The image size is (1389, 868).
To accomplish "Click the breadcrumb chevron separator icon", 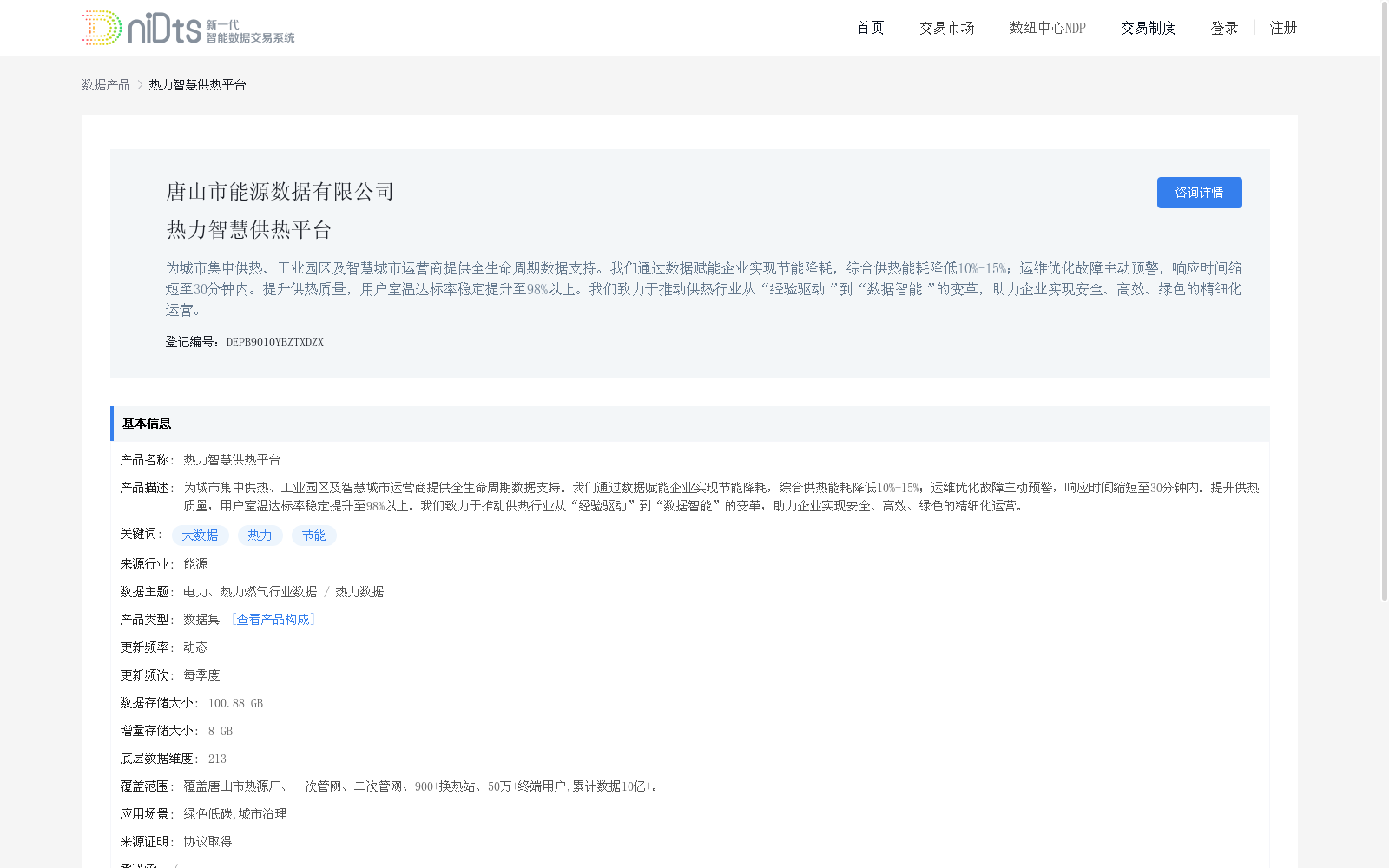I will coord(140,84).
